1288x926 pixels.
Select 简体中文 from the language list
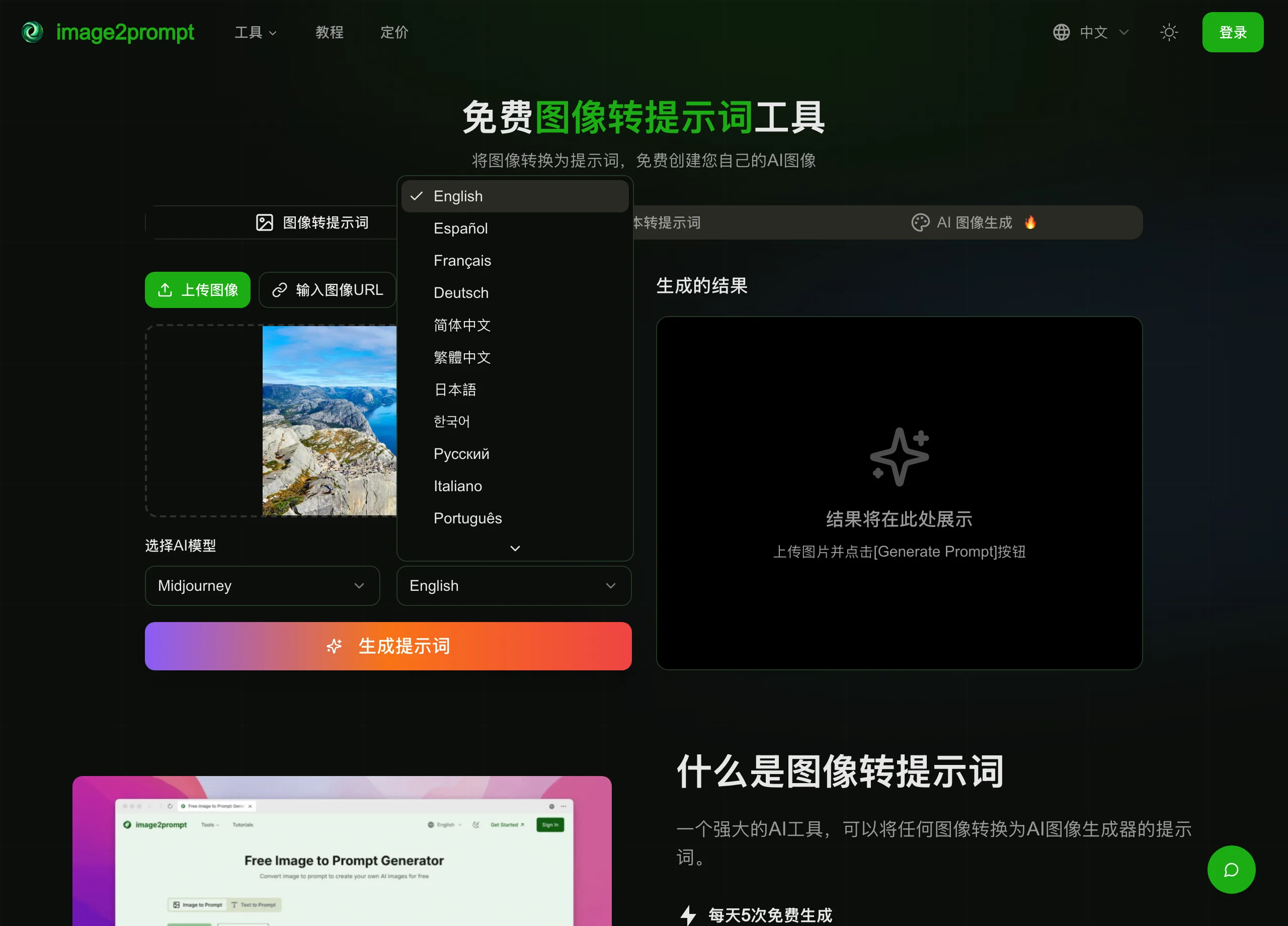point(515,325)
